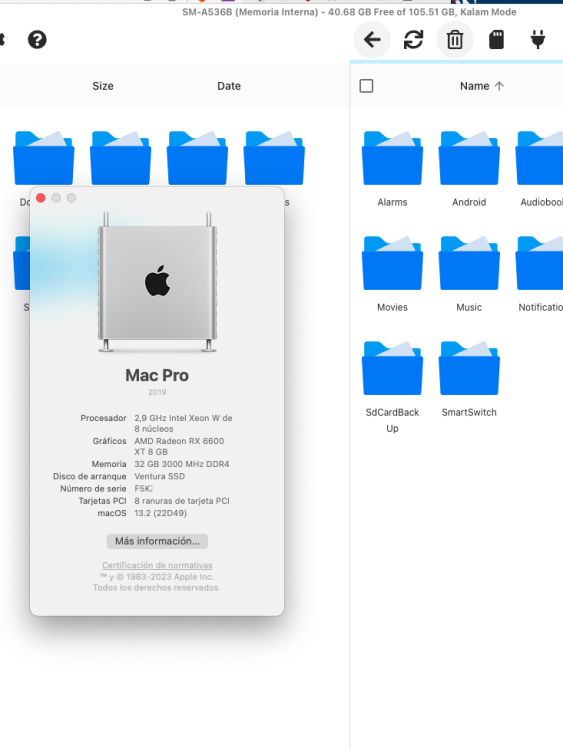
Task: Close the Mac Pro about window
Action: 41,198
